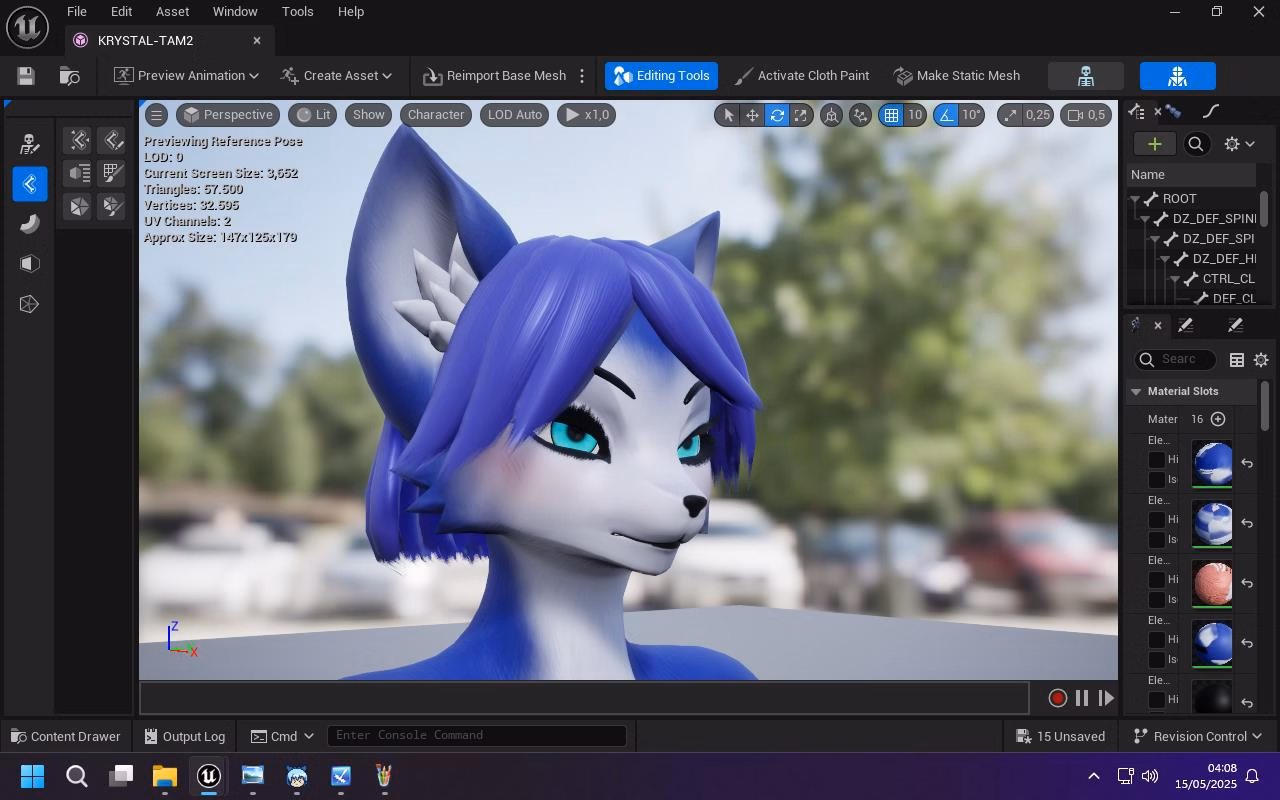This screenshot has height=800, width=1280.
Task: Enable Highlight checkbox for fourth material element
Action: 1157,640
